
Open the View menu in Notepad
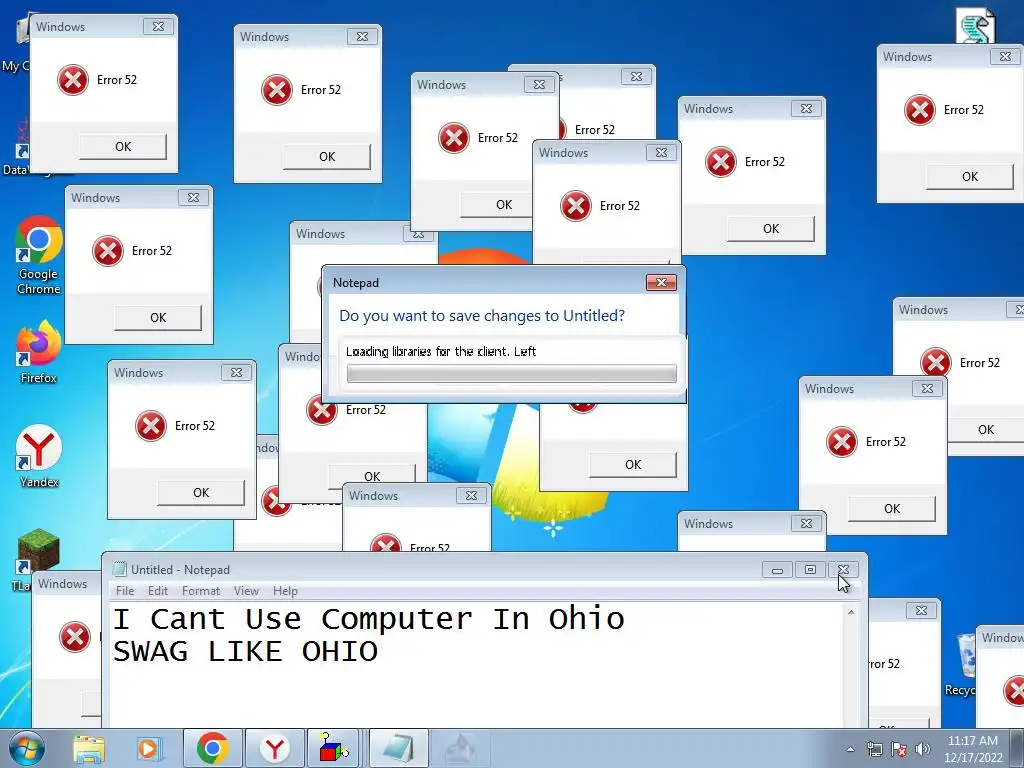(x=246, y=591)
